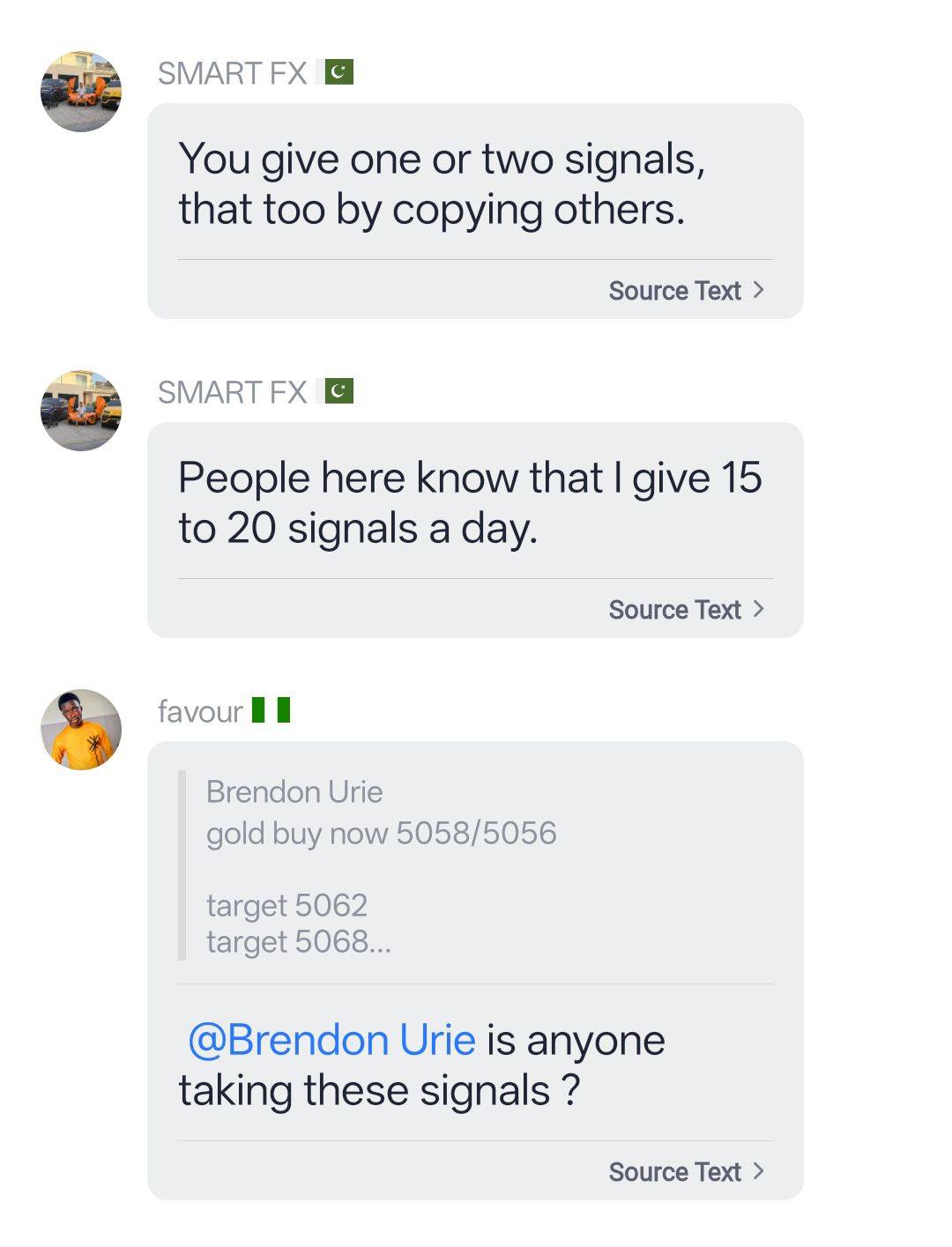Image resolution: width=952 pixels, height=1247 pixels.
Task: Click the Nigeria flag next to favour
Action: 271,709
